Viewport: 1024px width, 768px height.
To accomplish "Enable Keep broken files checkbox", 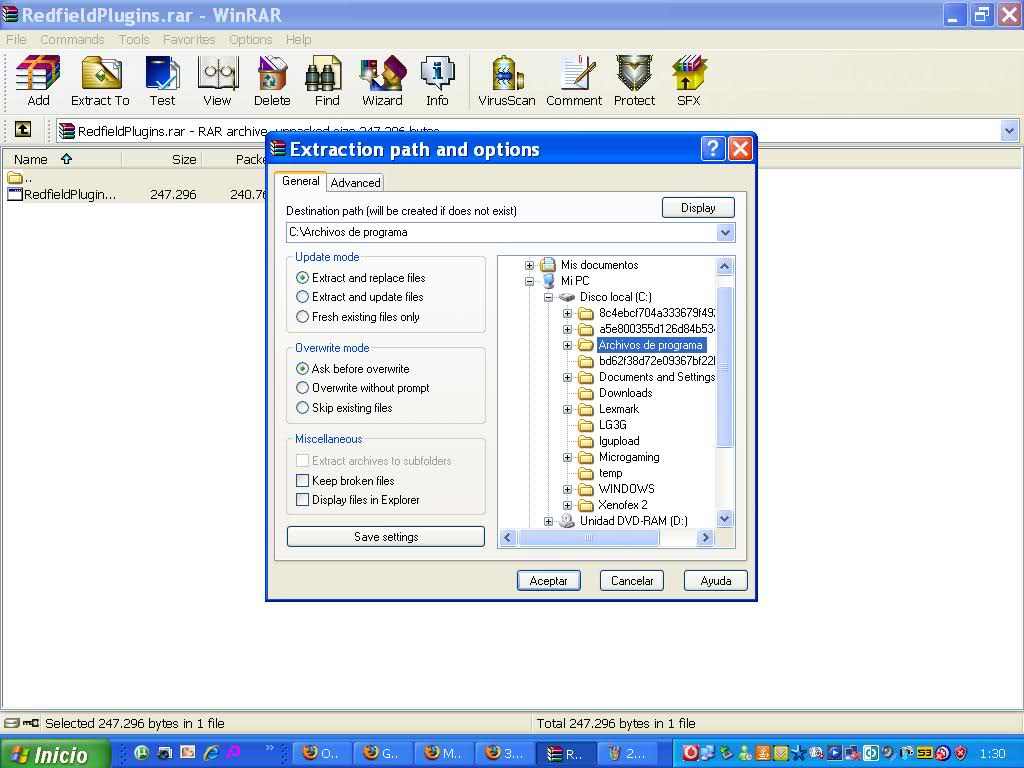I will (302, 481).
